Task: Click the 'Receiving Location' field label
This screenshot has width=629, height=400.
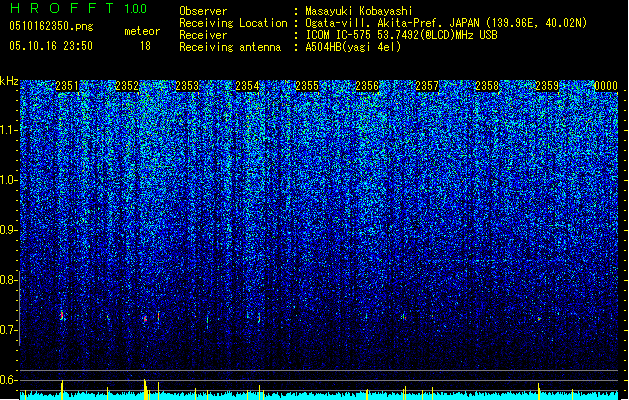Action: pyautogui.click(x=233, y=23)
